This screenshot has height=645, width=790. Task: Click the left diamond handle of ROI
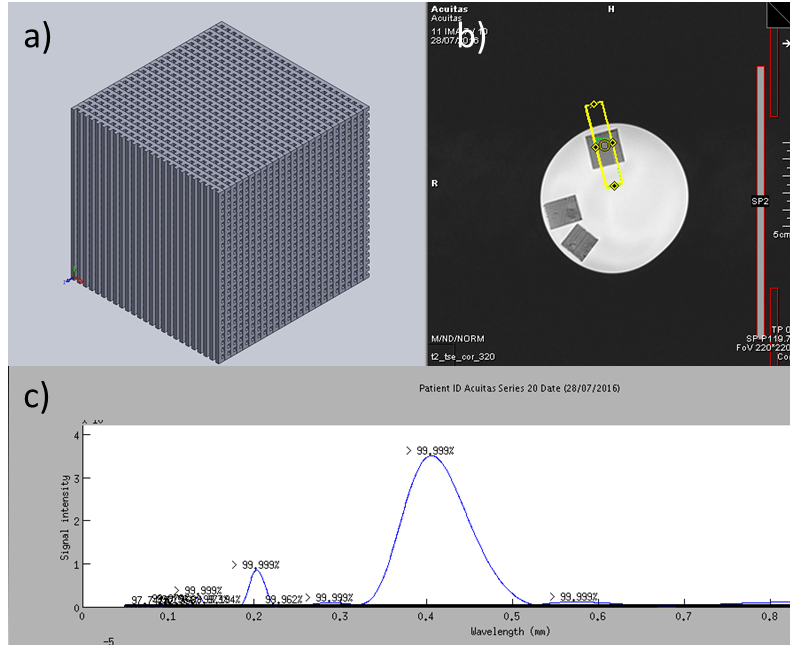595,147
